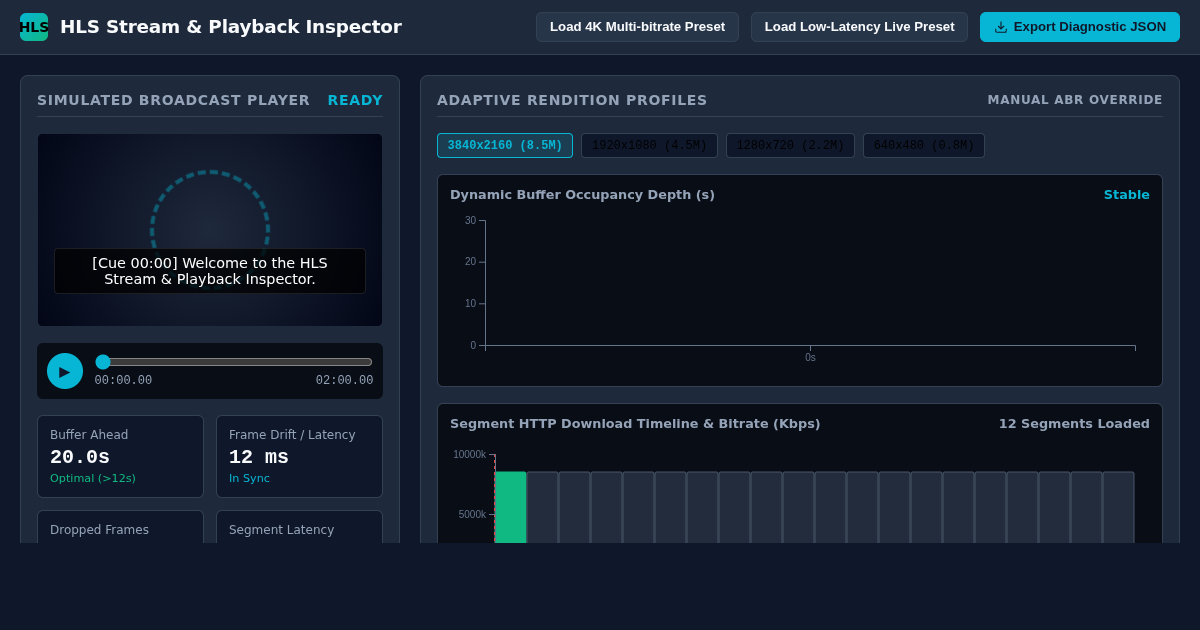
Task: Select the 1280x720 (2.2M) rendition
Action: click(790, 146)
